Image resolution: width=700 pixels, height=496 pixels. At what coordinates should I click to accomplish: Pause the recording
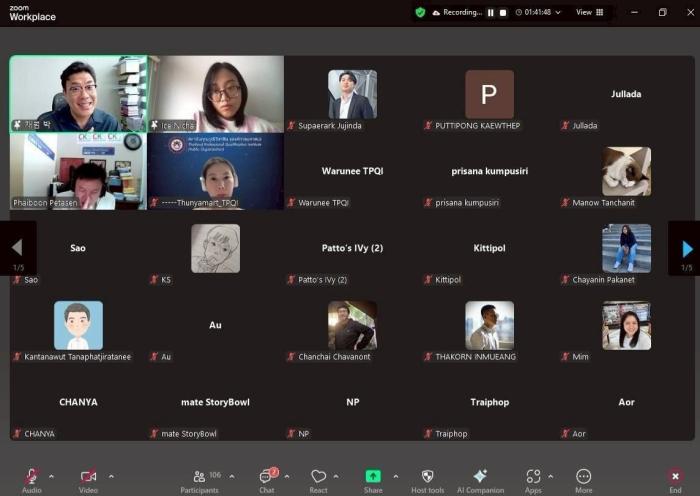pos(491,13)
